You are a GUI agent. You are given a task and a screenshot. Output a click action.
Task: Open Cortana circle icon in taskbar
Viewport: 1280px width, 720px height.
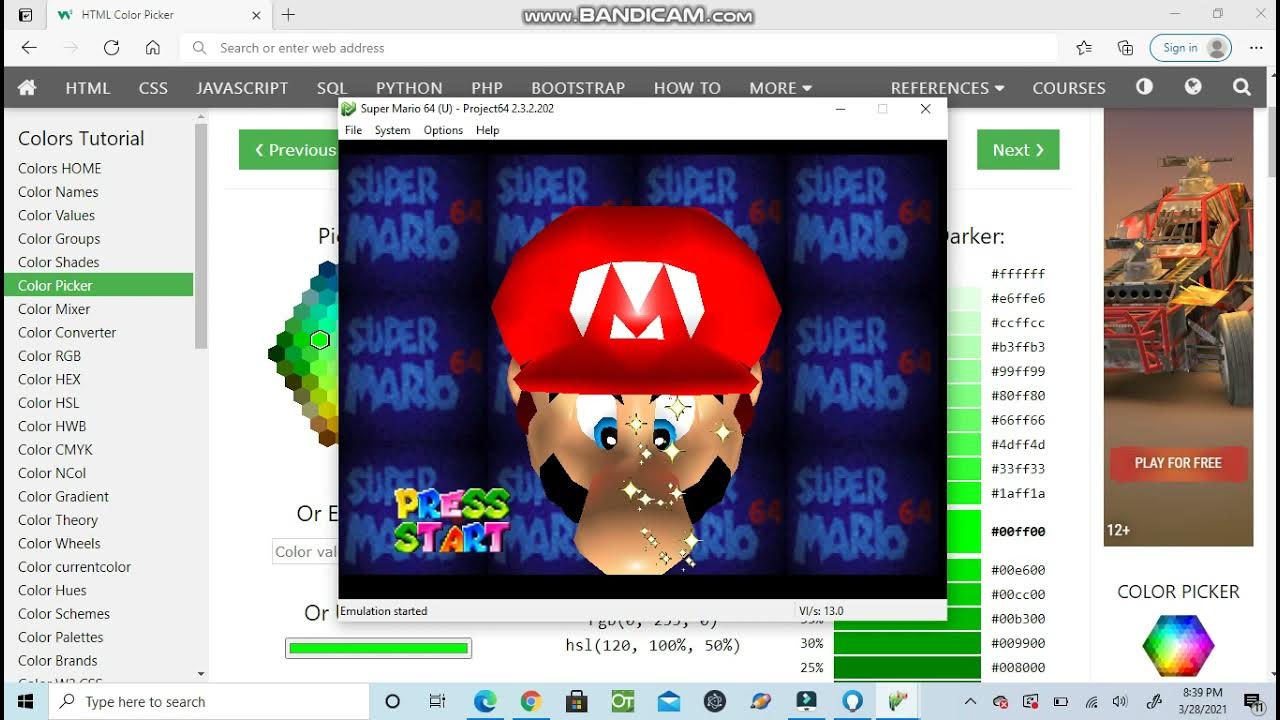(392, 702)
